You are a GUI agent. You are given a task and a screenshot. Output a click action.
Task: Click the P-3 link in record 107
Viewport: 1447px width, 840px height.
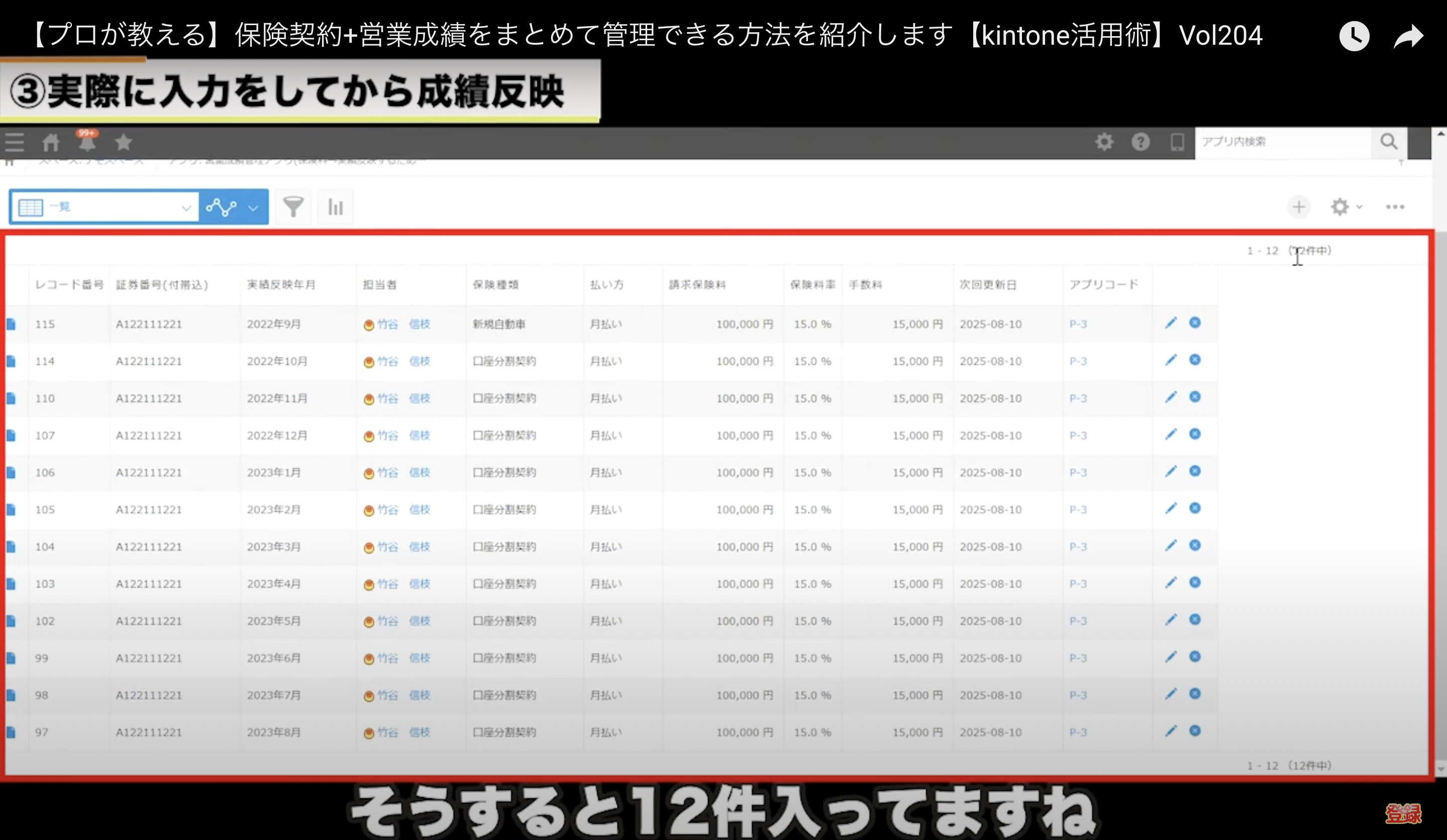1078,435
